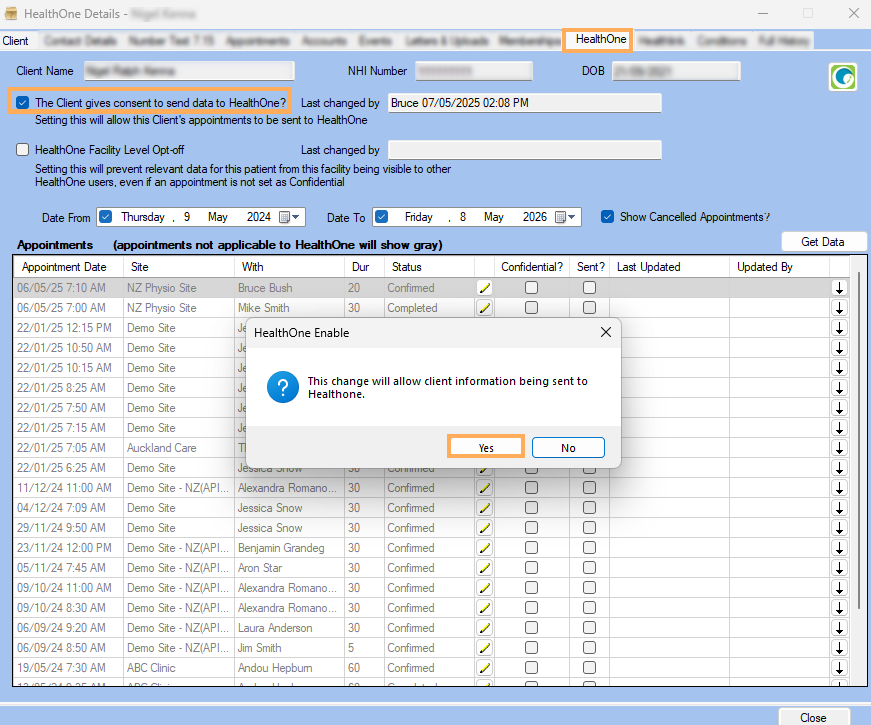Edit Laura Anderson's appointment via the pencil icon
The height and width of the screenshot is (725, 871).
pos(485,628)
